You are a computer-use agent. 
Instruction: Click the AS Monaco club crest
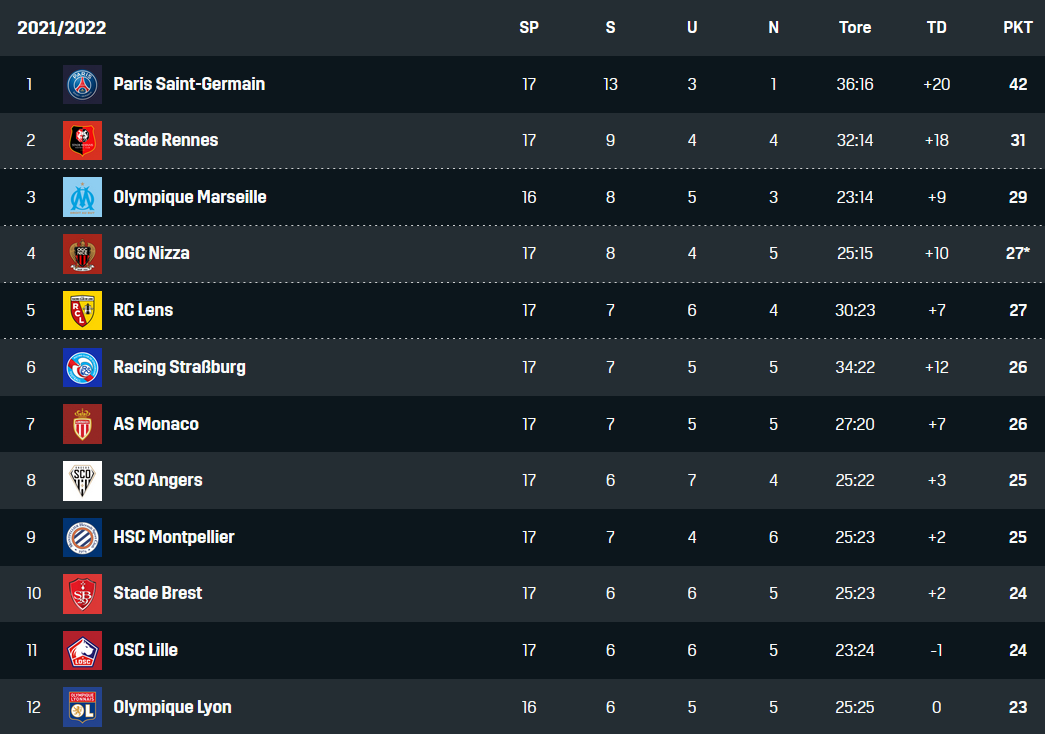[82, 423]
